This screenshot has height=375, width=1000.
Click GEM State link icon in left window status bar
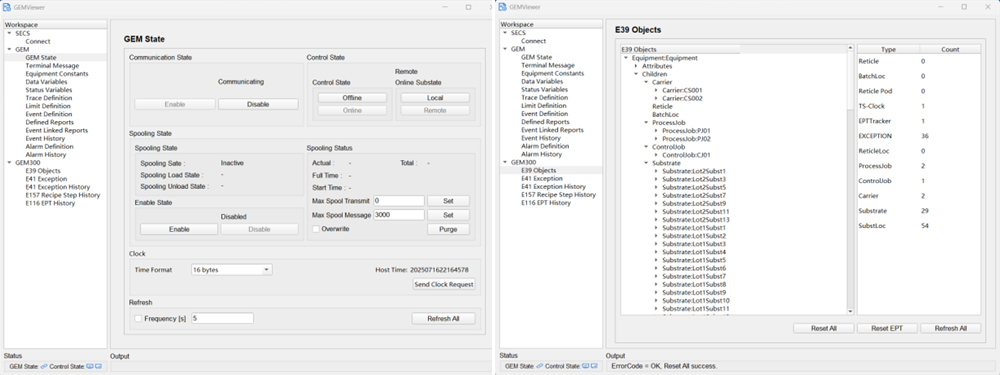click(x=43, y=366)
